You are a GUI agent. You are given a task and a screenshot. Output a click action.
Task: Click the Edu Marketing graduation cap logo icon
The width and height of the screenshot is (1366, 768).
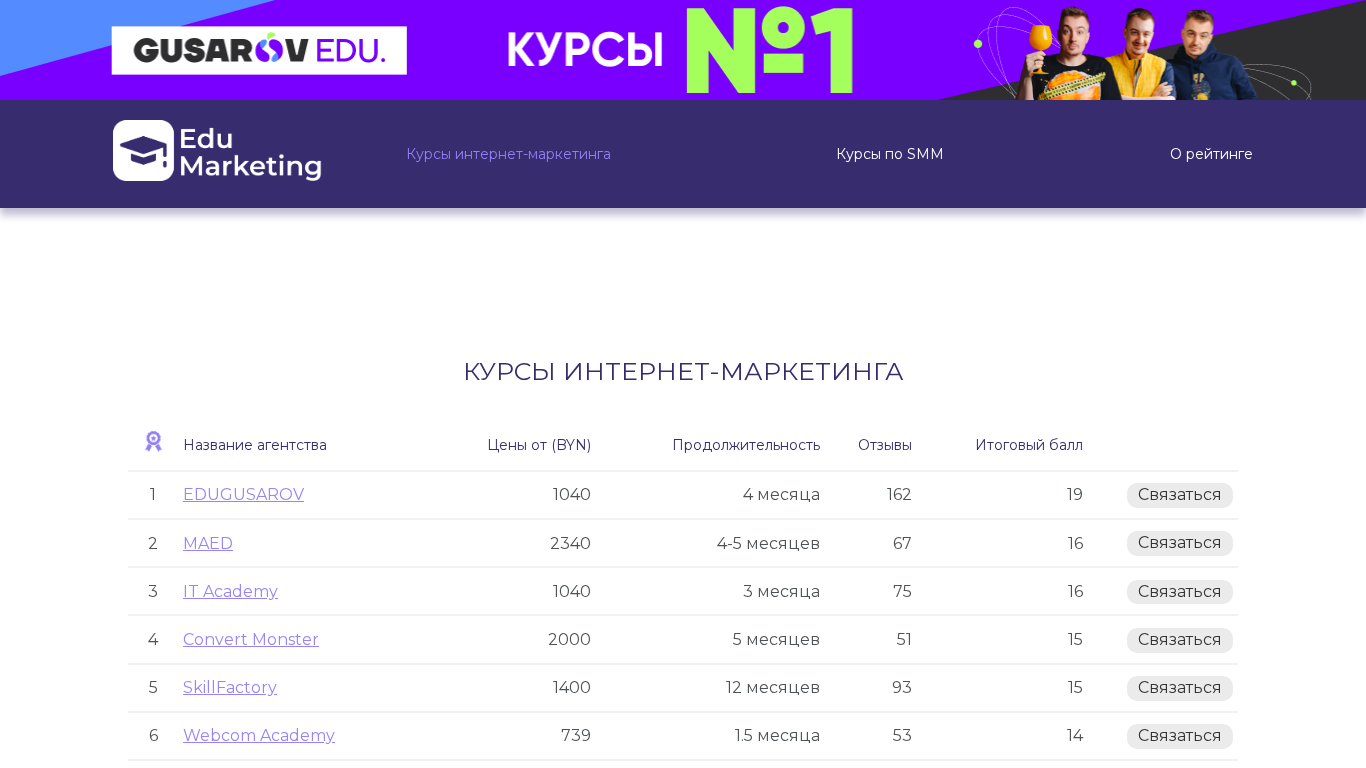pos(143,151)
